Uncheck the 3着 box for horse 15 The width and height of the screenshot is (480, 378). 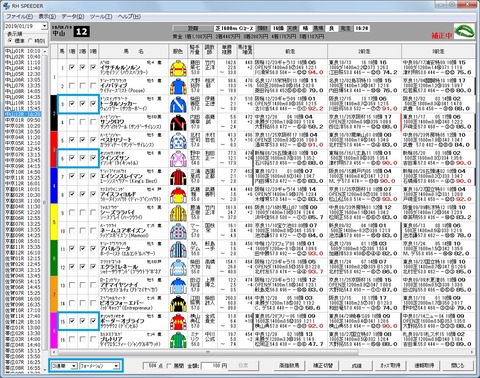(x=93, y=321)
